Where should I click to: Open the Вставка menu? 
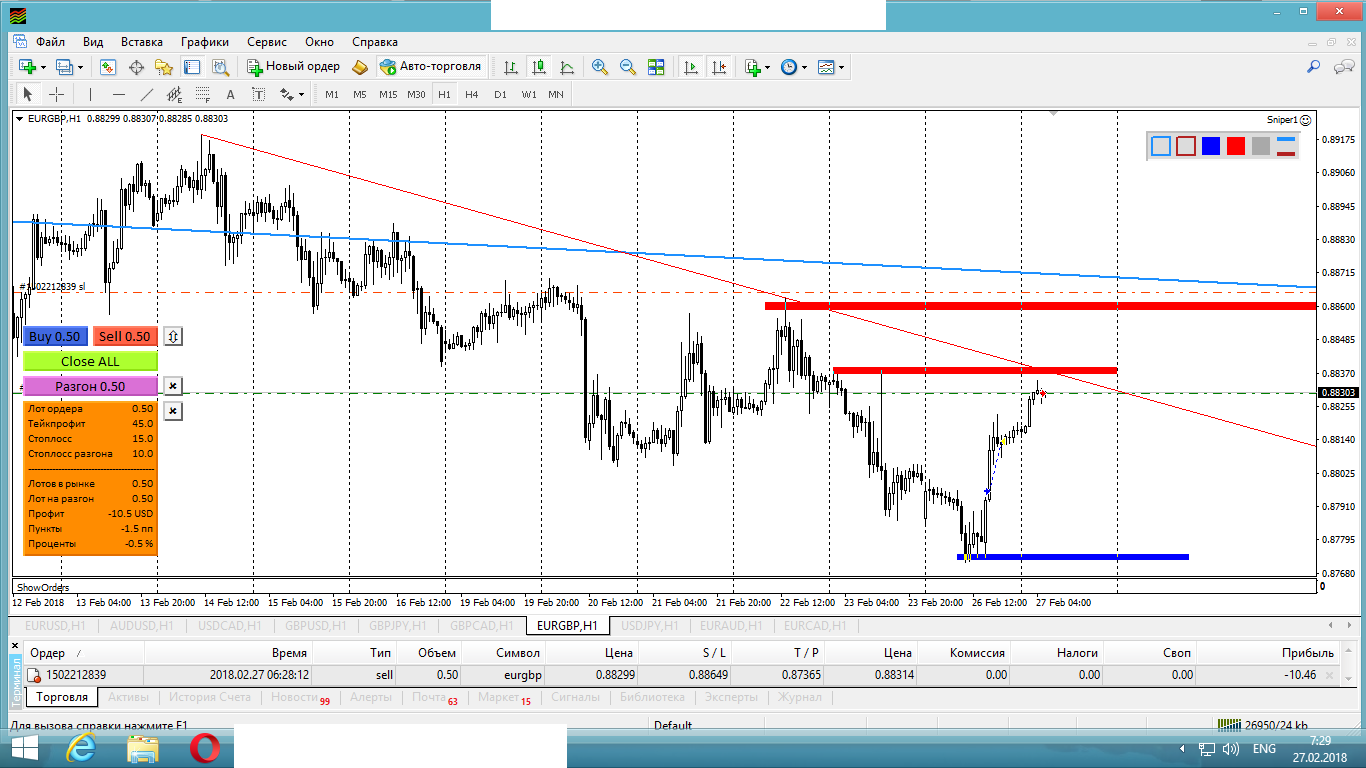(142, 42)
